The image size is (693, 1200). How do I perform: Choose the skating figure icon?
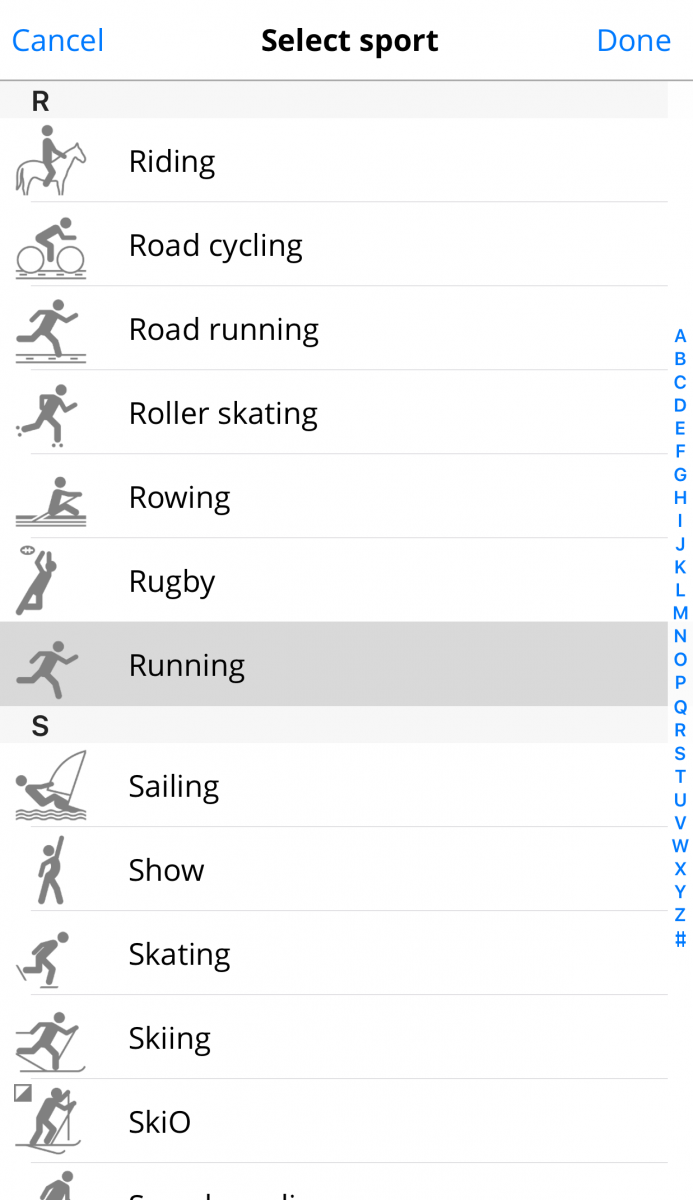[x=45, y=957]
